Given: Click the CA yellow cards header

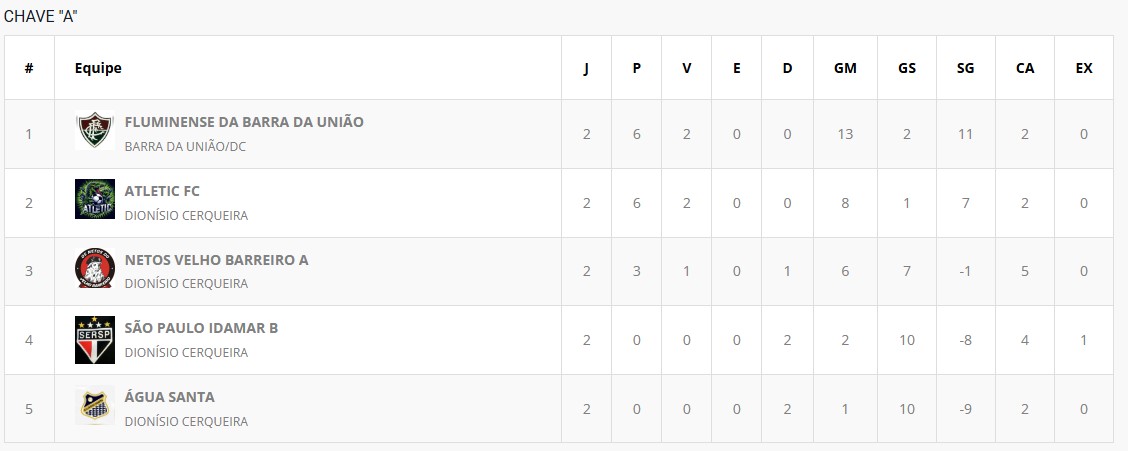Looking at the screenshot, I should click(1025, 68).
